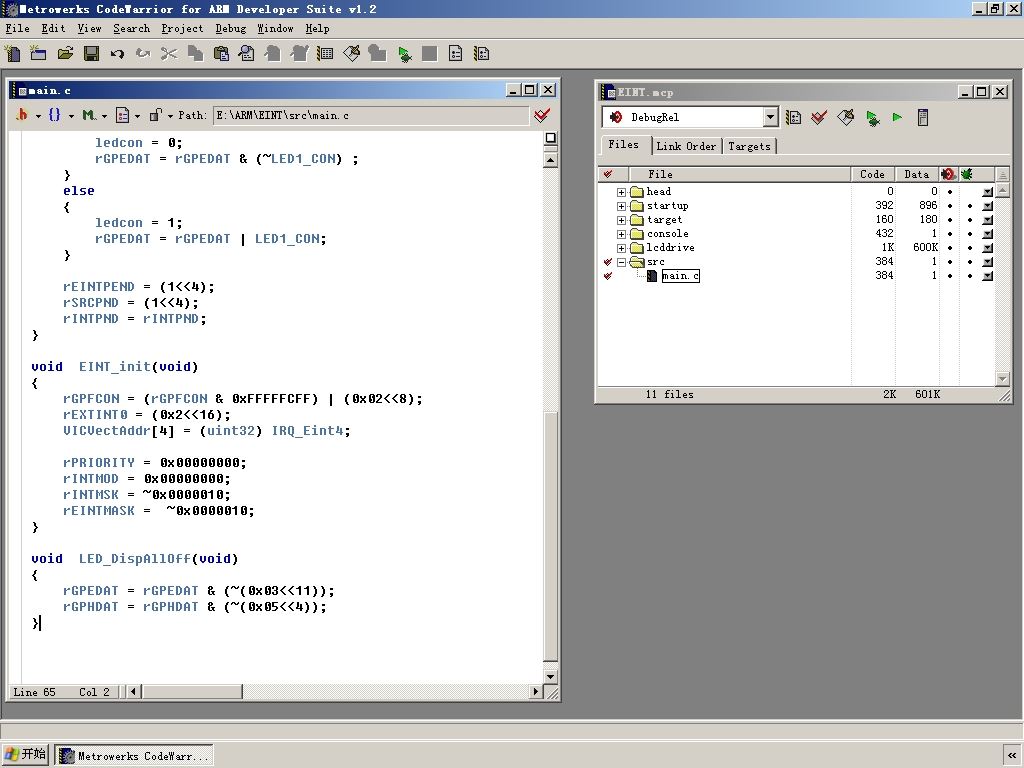Open the Debug menu

231,29
